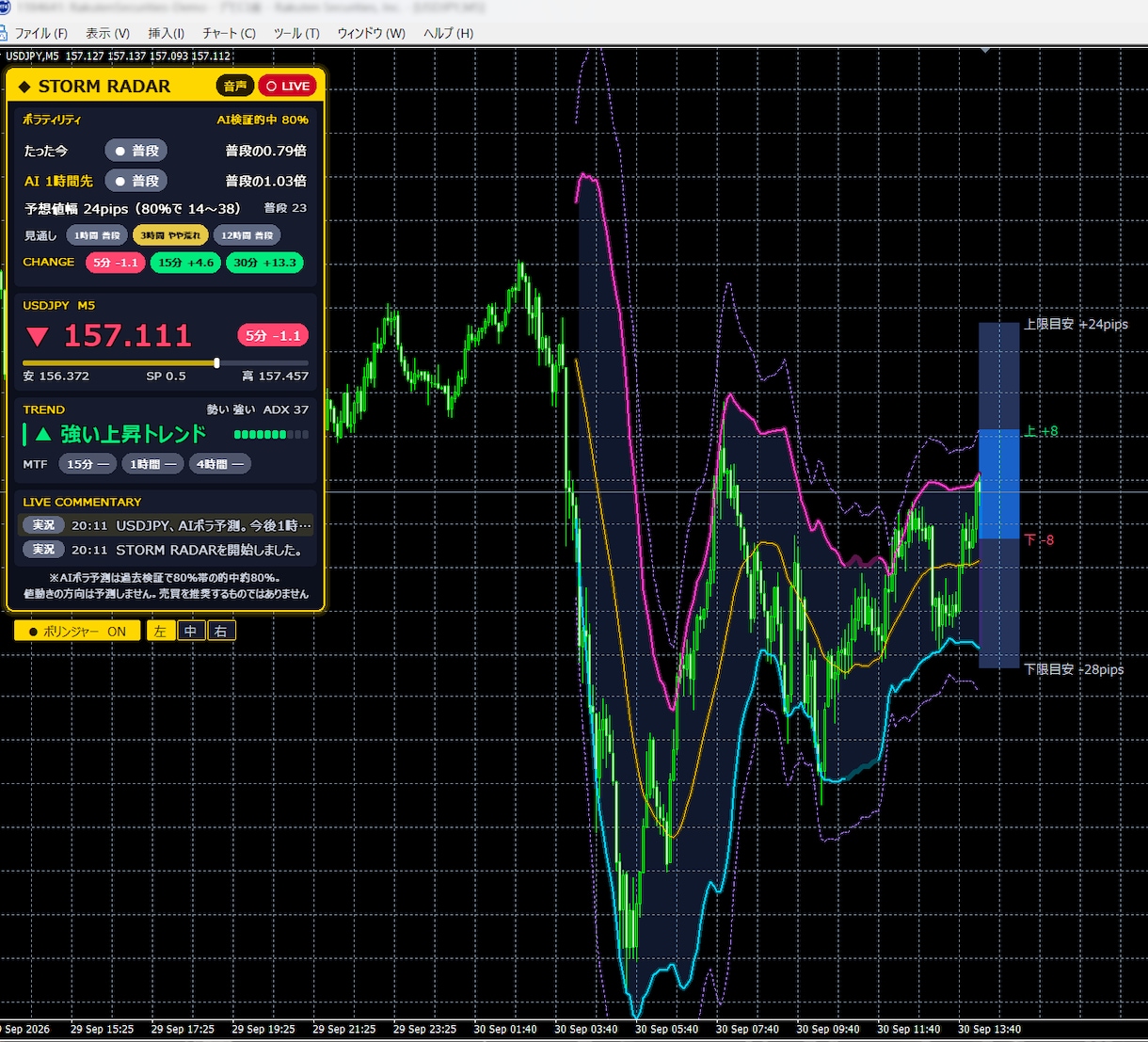This screenshot has width=1148, height=1042.
Task: Click the '高 157.457' high price value
Action: [275, 376]
